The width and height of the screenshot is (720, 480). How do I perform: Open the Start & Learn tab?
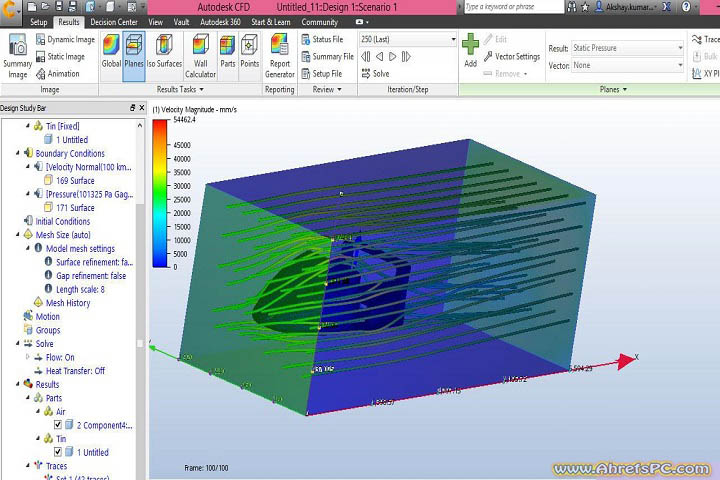pyautogui.click(x=270, y=22)
